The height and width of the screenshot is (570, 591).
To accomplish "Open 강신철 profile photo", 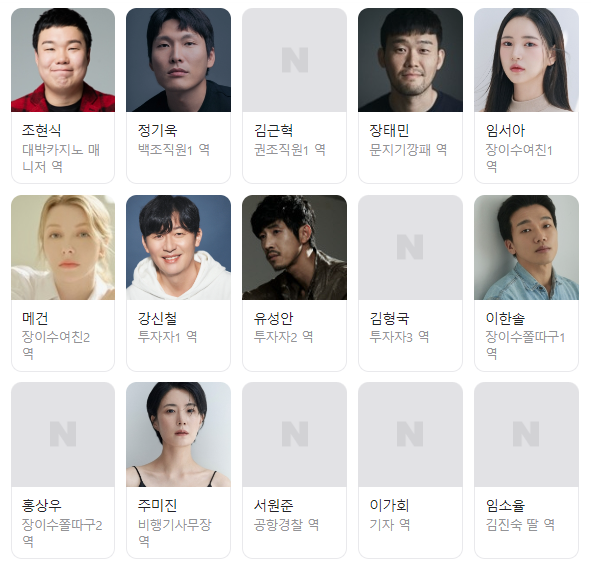I will click(179, 247).
